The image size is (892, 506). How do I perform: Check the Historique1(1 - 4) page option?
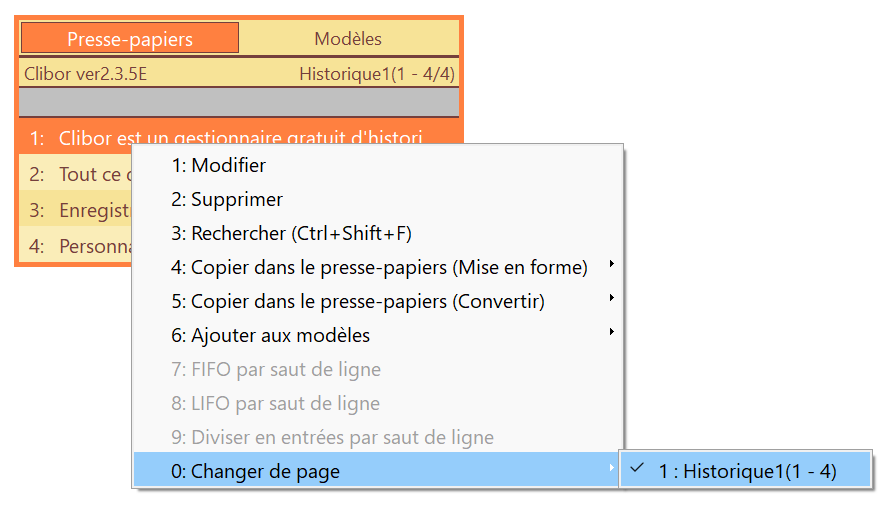(746, 471)
